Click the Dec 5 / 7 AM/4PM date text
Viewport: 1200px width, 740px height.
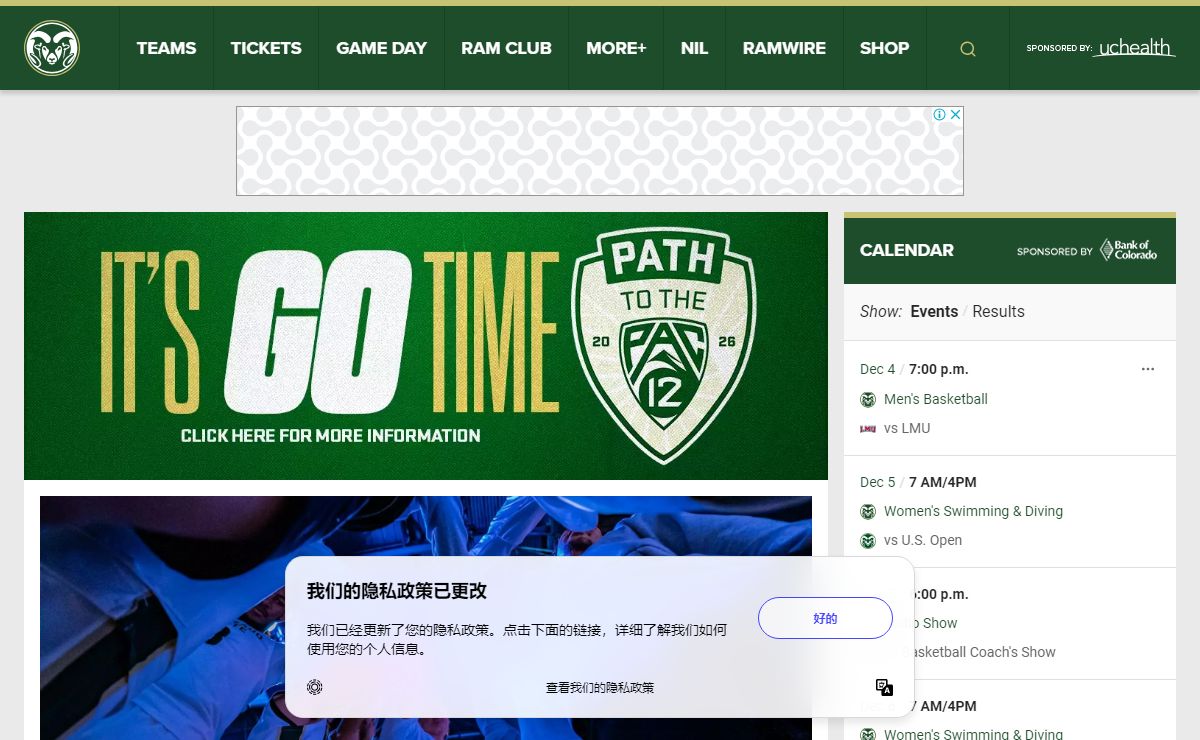tap(918, 482)
